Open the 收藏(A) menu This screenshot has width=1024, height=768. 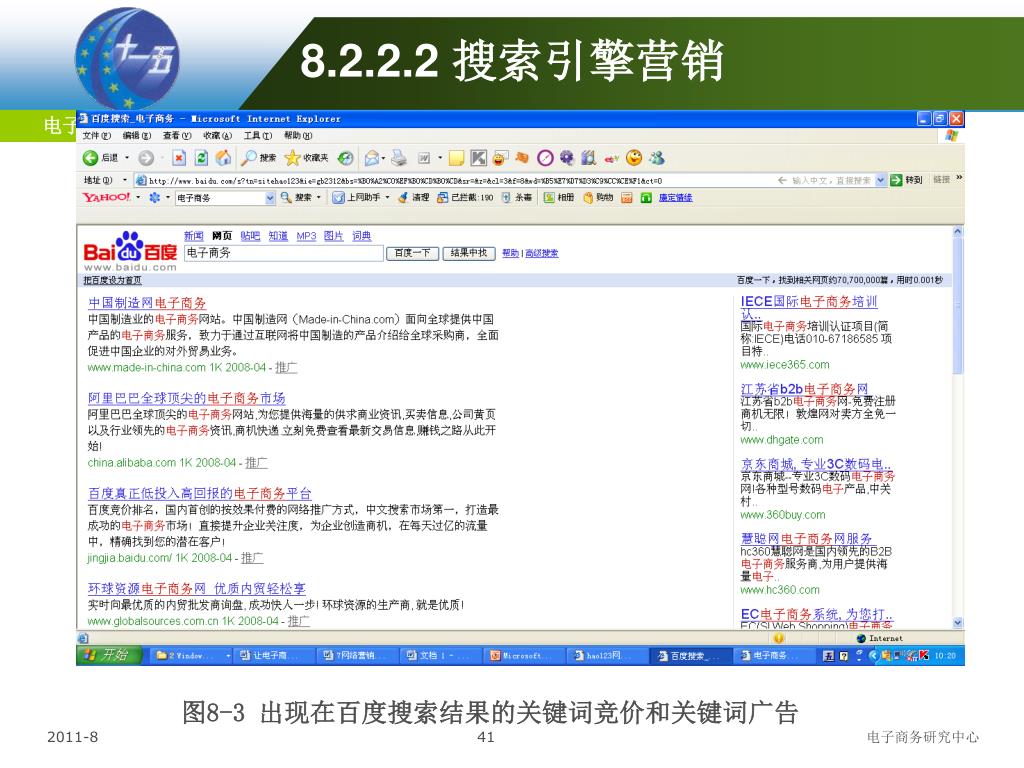click(217, 136)
